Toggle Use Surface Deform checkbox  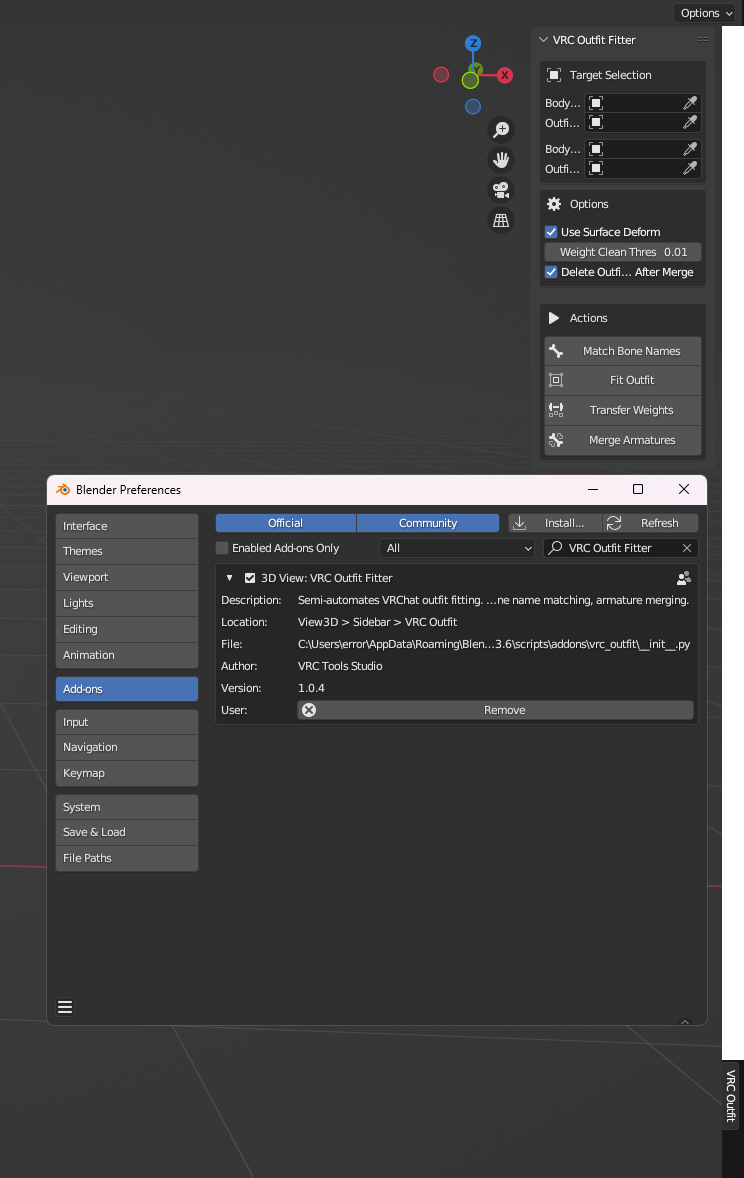(x=551, y=231)
